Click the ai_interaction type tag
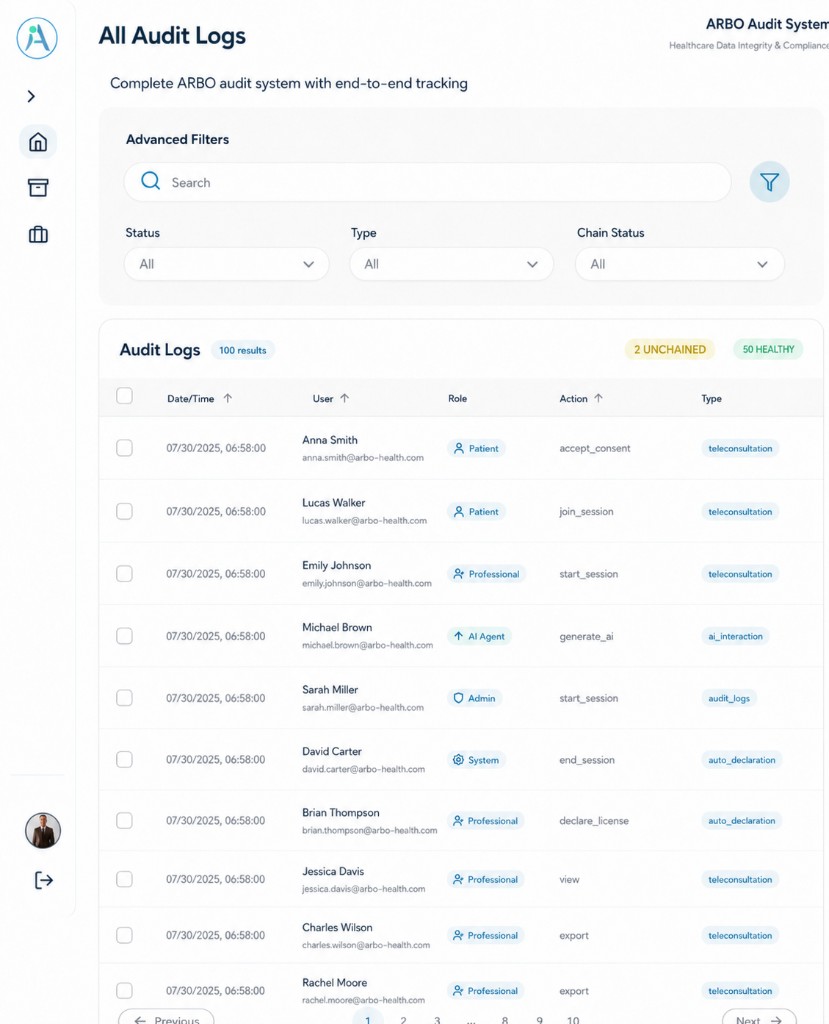Image resolution: width=829 pixels, height=1024 pixels. (736, 636)
